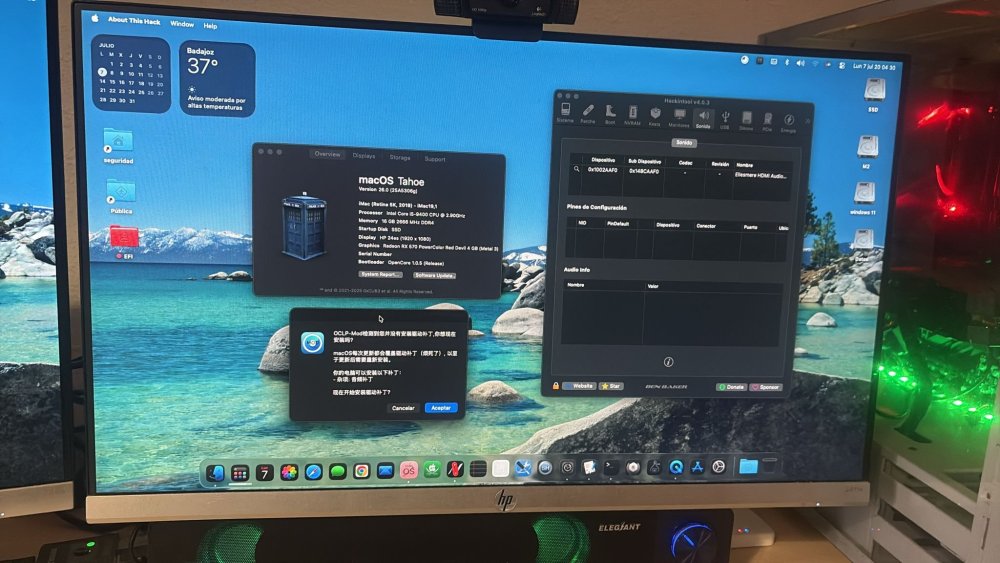Screen dimensions: 1000x563
Task: Click the Sponsor button in Hackintool
Action: (766, 387)
